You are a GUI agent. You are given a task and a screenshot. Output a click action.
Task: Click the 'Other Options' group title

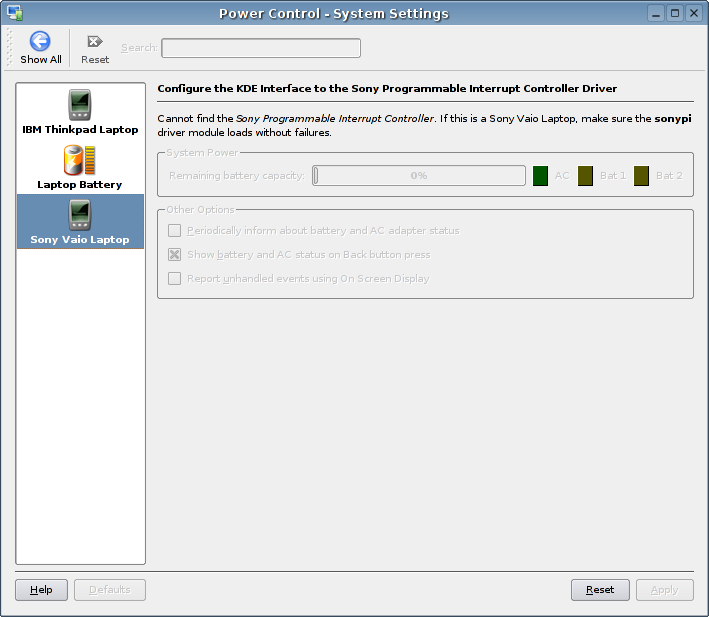(200, 210)
